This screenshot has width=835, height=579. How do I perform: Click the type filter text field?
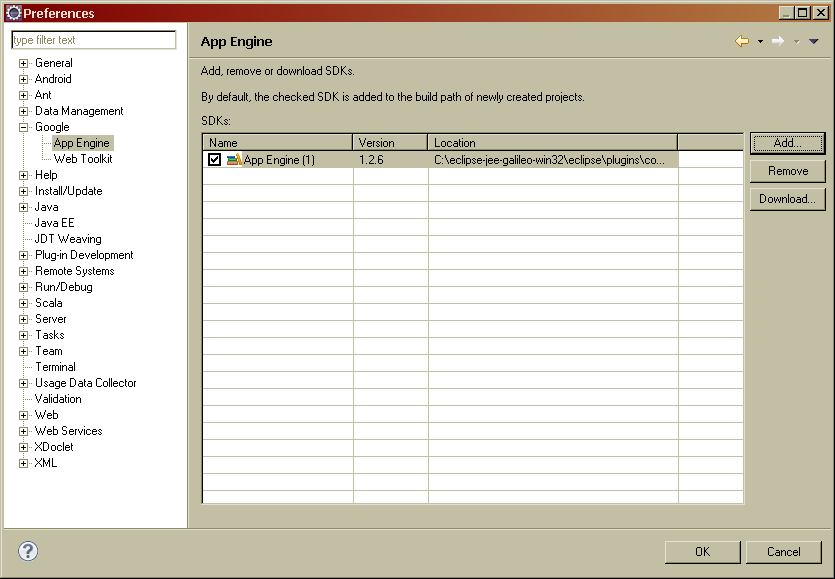(x=94, y=40)
